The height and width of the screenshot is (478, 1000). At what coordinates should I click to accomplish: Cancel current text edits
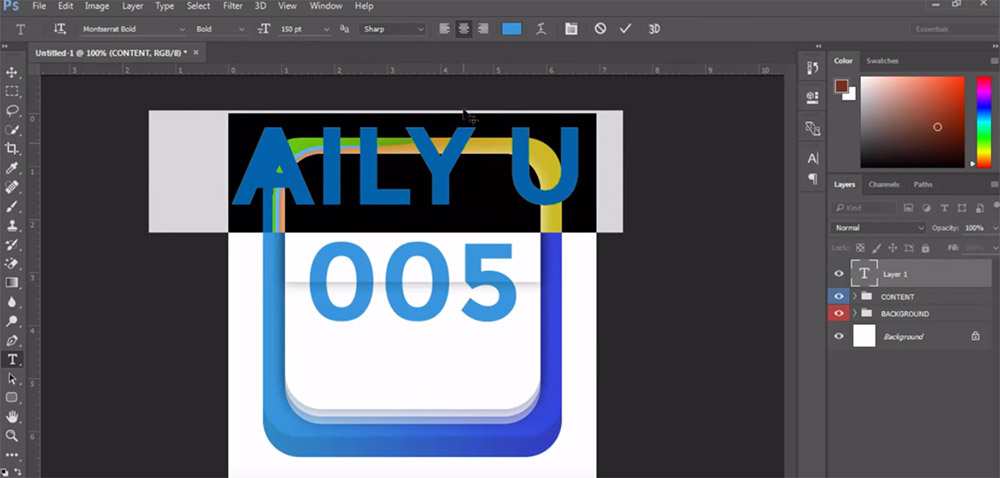click(600, 29)
